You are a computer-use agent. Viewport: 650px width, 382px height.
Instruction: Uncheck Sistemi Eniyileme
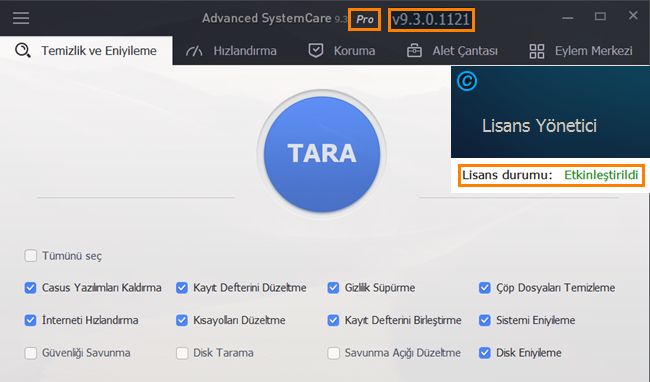pyautogui.click(x=485, y=320)
